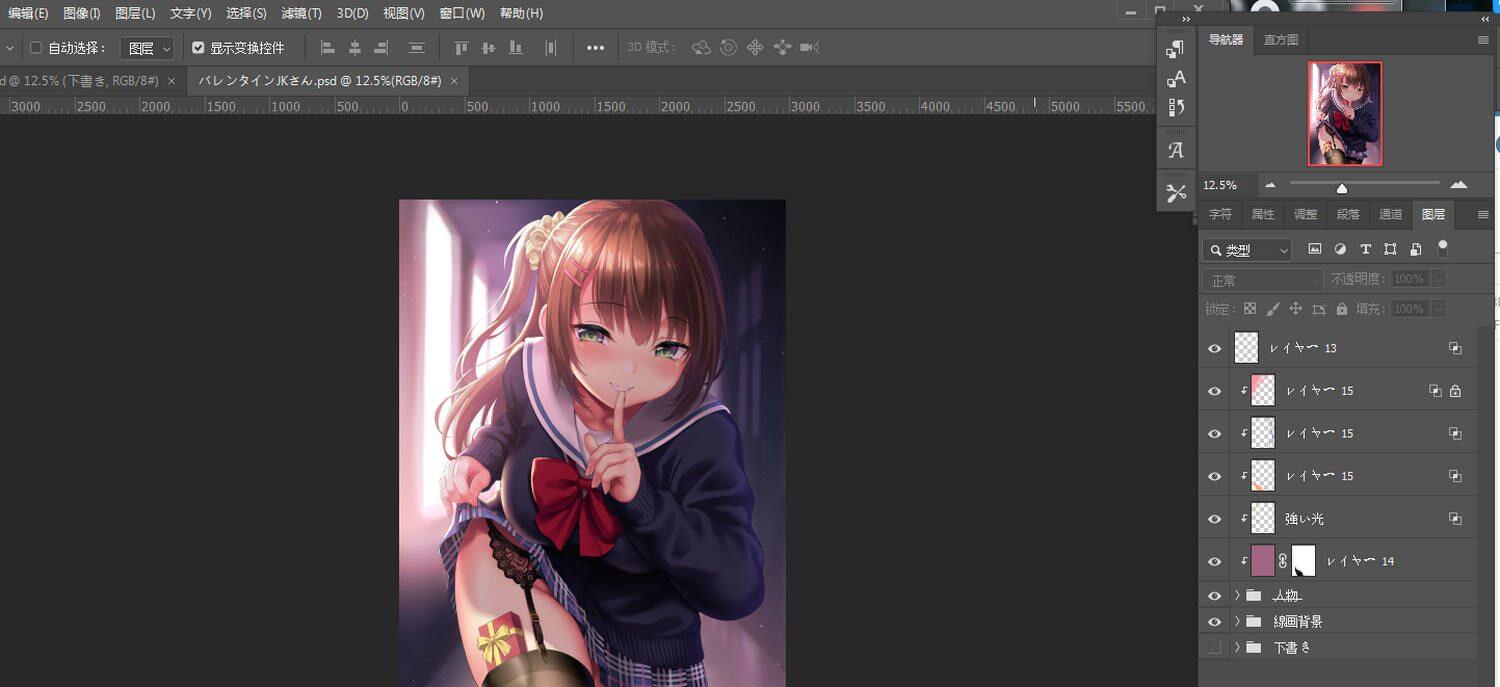Select the 3D pan mode icon
This screenshot has width=1500, height=687.
[755, 48]
